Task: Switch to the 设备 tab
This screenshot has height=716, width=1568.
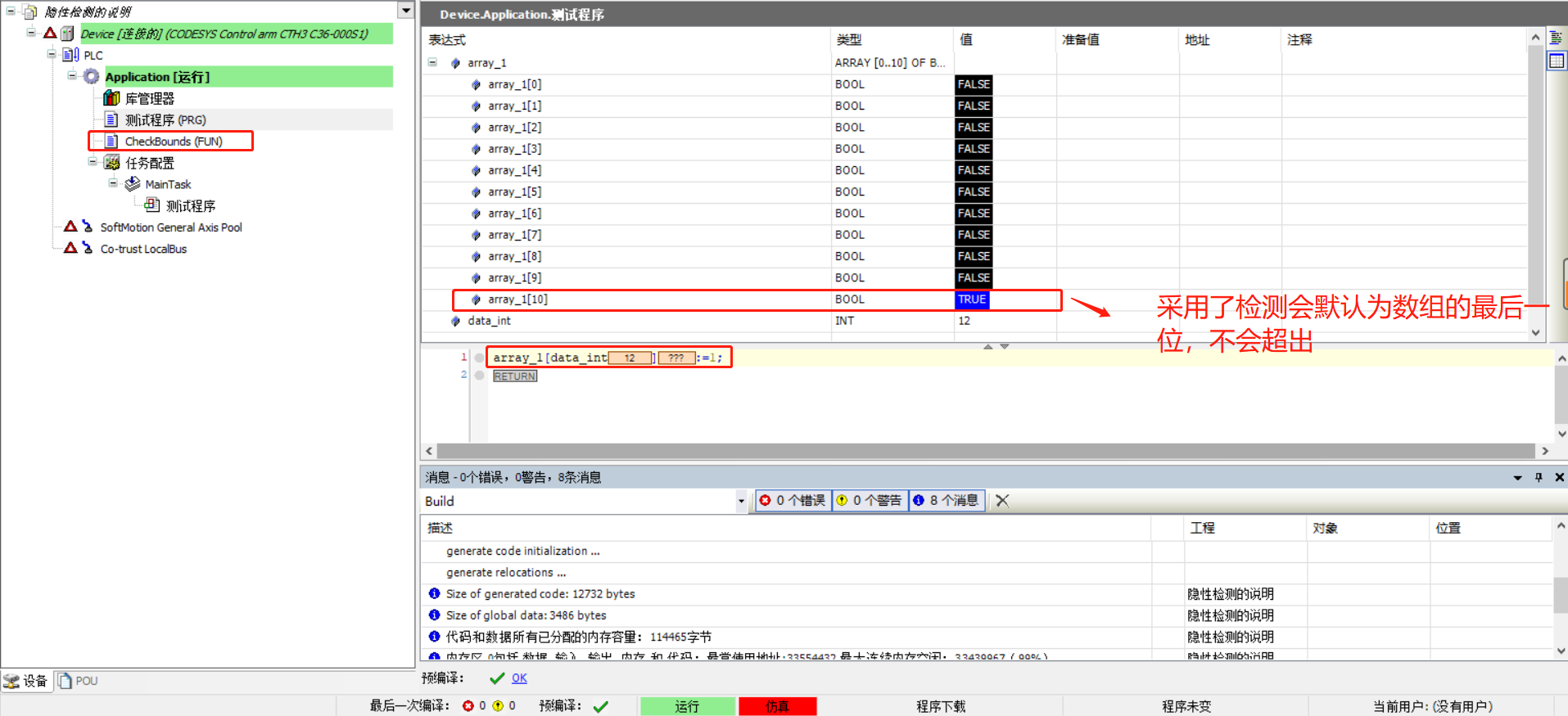Action: (x=26, y=681)
